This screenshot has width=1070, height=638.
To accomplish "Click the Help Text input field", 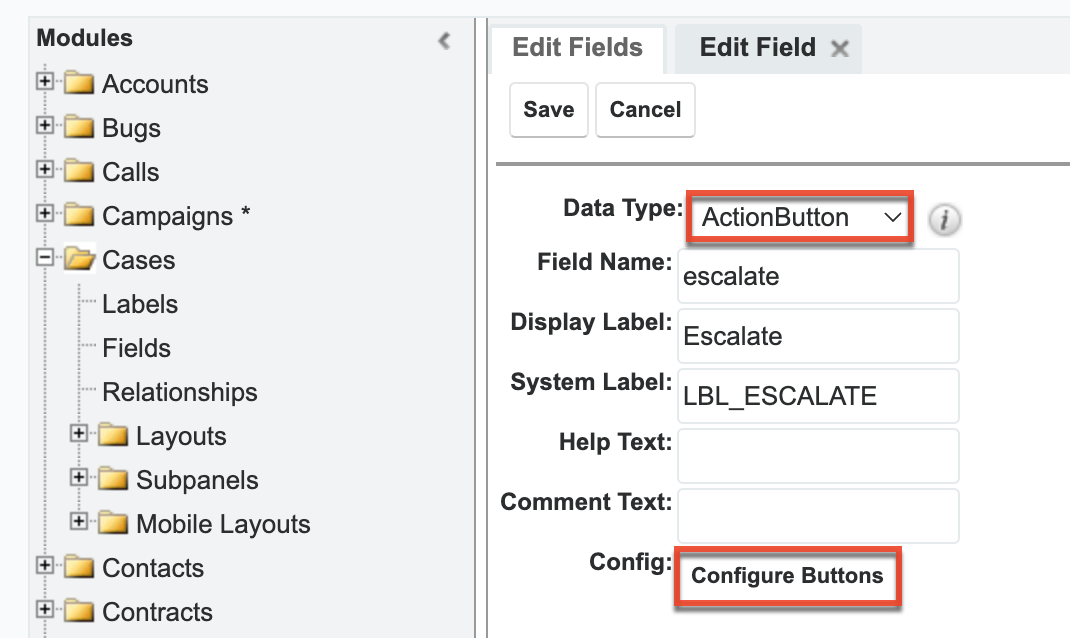I will click(x=818, y=455).
